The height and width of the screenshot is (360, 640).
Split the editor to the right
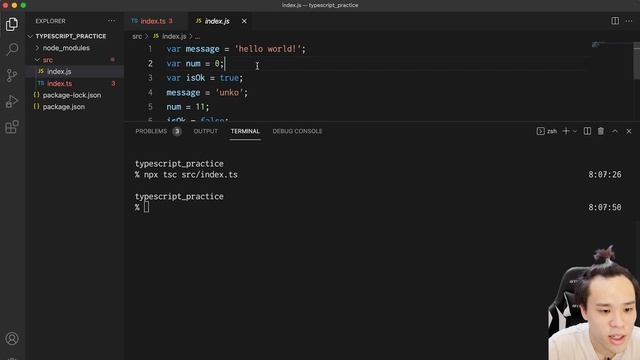tap(615, 21)
